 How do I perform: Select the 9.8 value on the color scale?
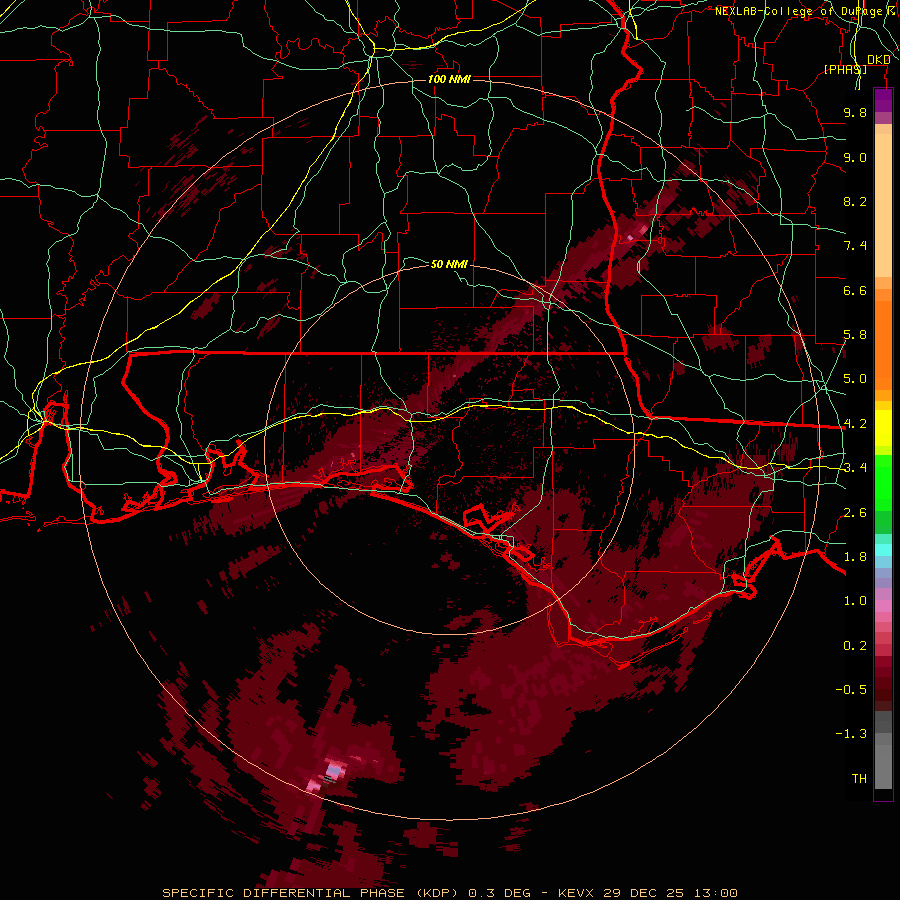pyautogui.click(x=855, y=112)
